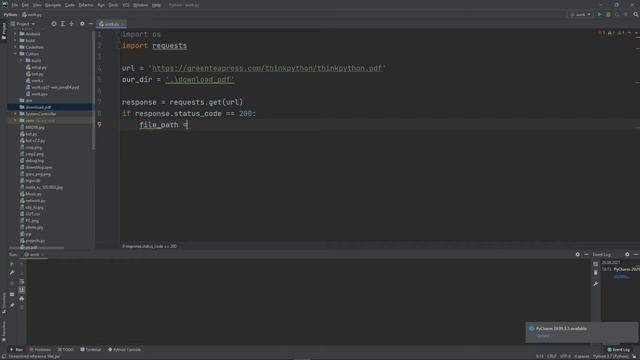Select the work tab in Run panel
640x360 pixels.
click(x=34, y=254)
